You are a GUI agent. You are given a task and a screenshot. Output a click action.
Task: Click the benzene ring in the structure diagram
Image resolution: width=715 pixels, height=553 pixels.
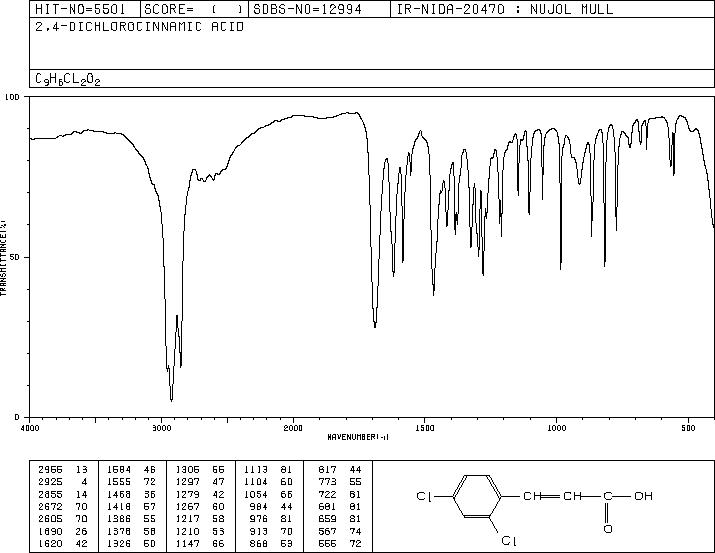click(x=477, y=496)
